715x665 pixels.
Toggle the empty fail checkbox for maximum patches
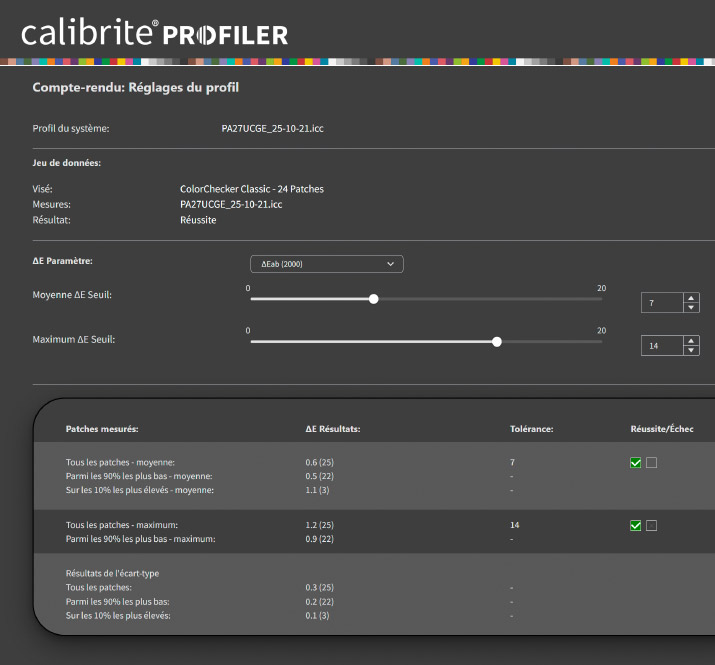click(652, 525)
